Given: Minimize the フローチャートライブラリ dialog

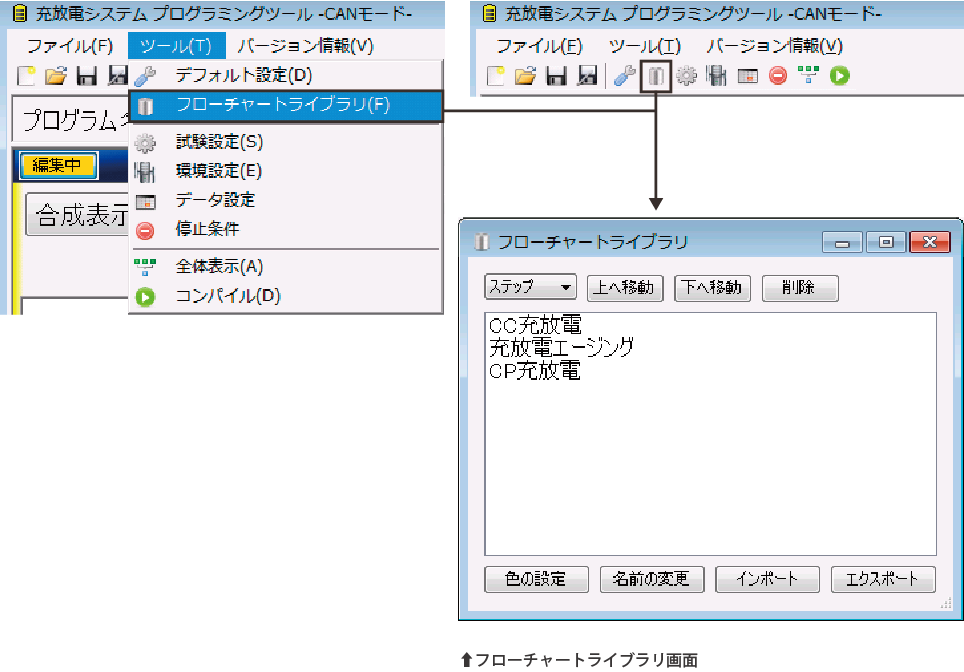Looking at the screenshot, I should pos(842,242).
